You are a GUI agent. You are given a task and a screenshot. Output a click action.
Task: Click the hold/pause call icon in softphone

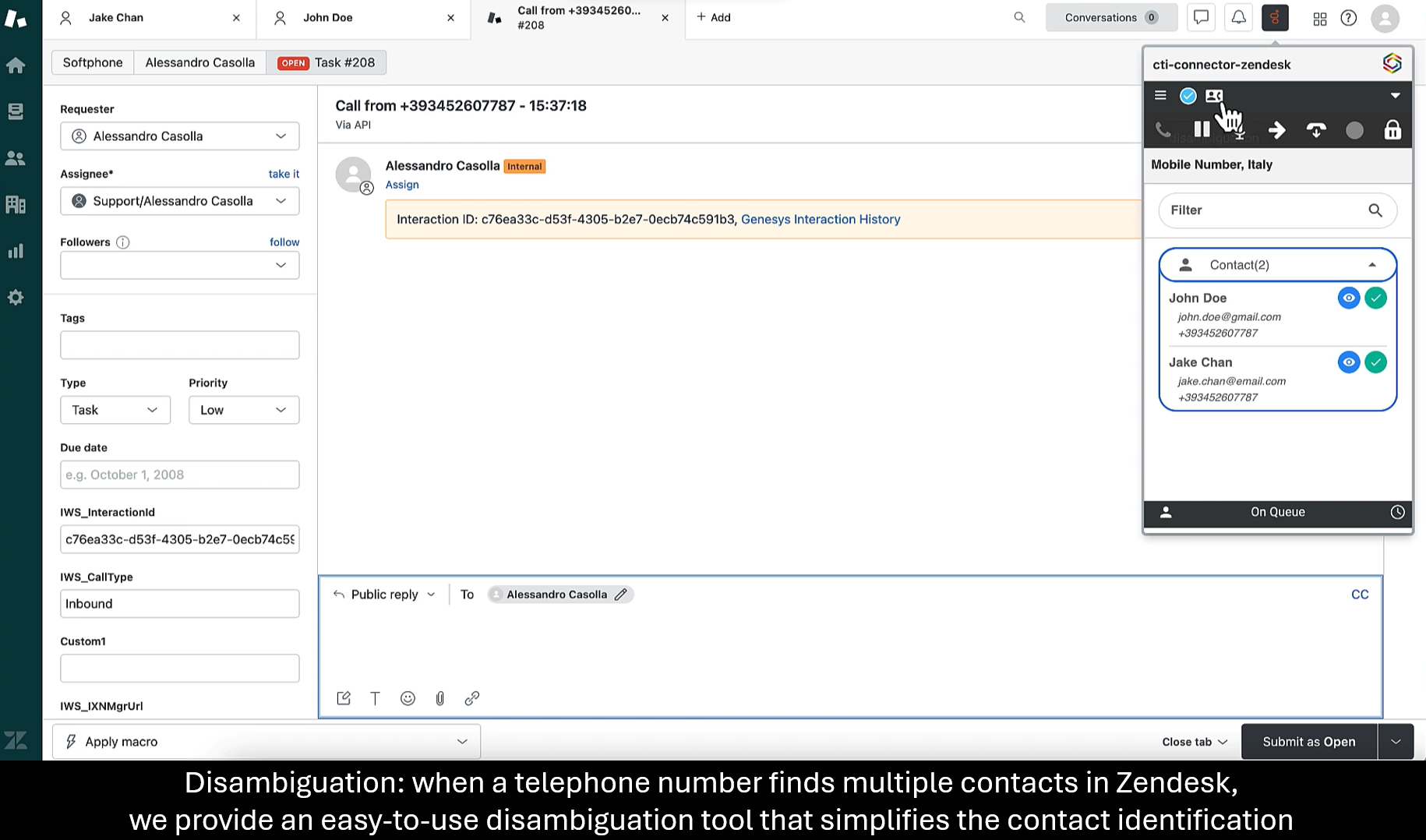[1202, 130]
